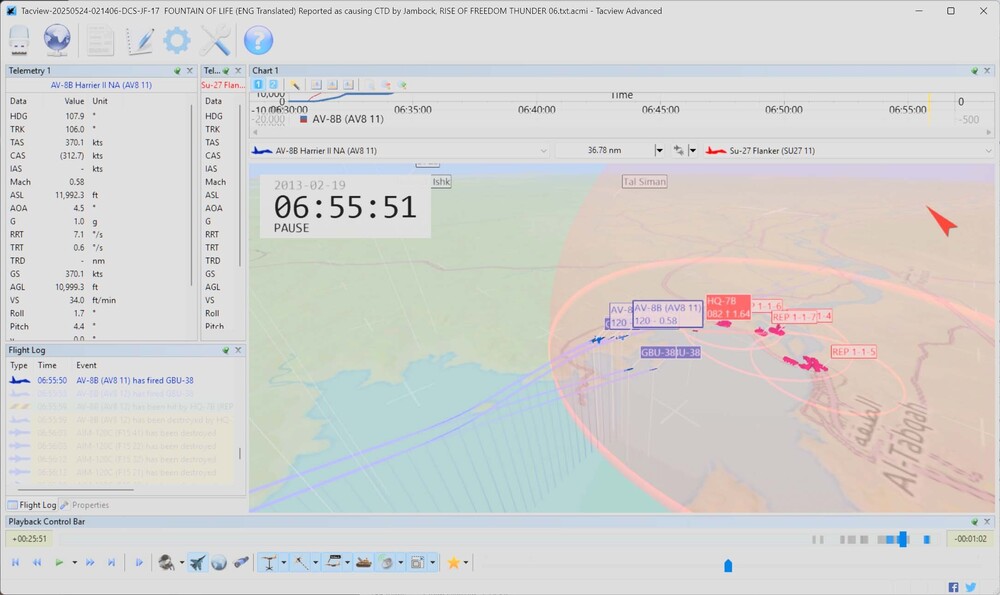The height and width of the screenshot is (595, 1000).
Task: Click the Twitter icon in status bar
Action: [970, 587]
